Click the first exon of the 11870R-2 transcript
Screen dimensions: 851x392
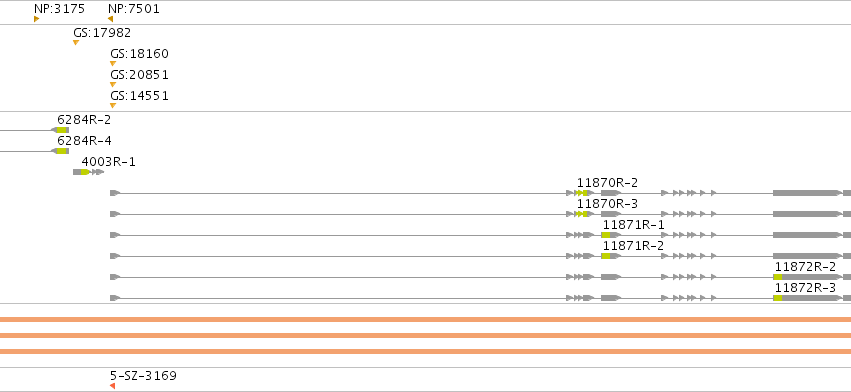[115, 193]
